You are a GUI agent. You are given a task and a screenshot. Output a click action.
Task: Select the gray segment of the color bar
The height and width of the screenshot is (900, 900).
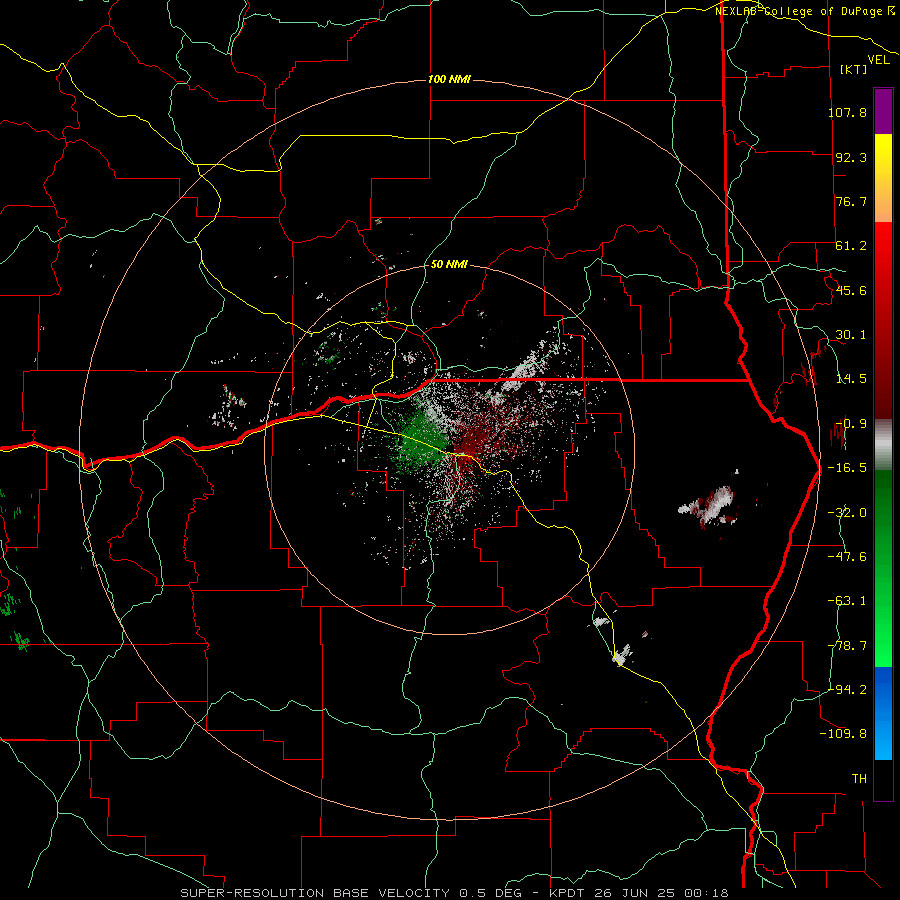coord(883,445)
